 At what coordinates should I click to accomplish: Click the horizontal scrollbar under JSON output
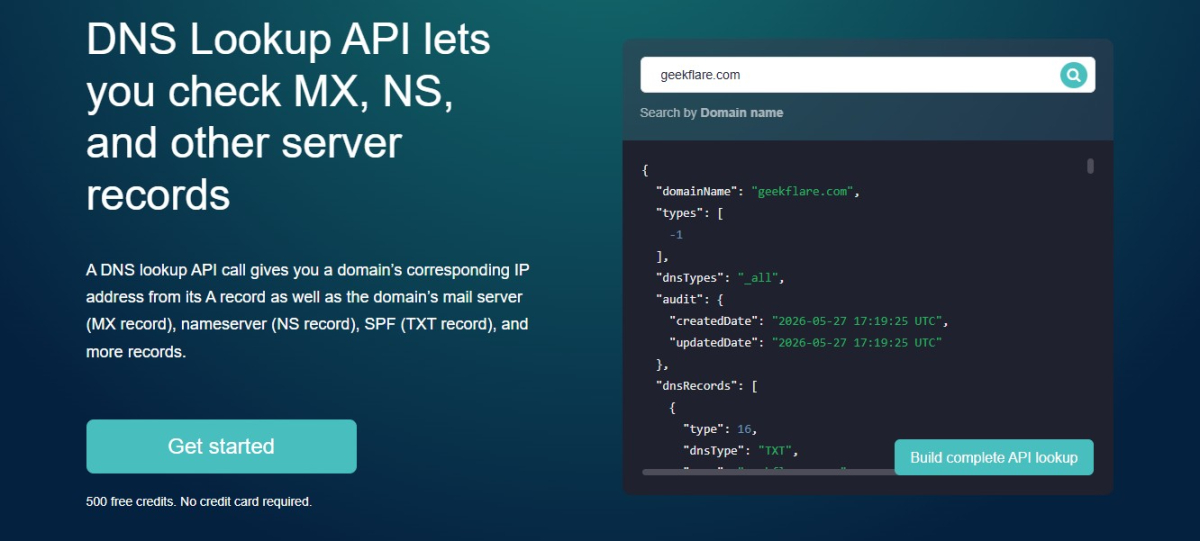pyautogui.click(x=768, y=471)
